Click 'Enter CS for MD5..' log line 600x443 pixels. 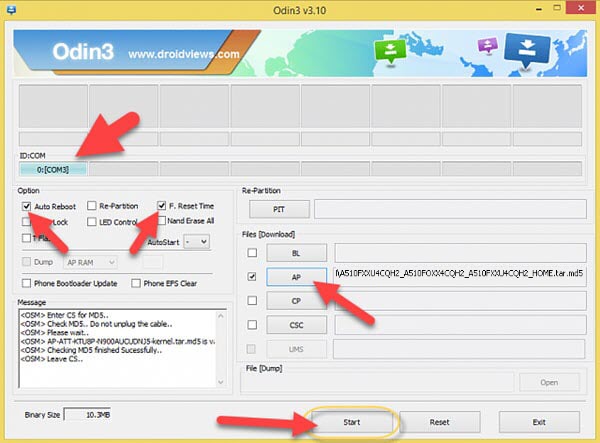pos(78,315)
